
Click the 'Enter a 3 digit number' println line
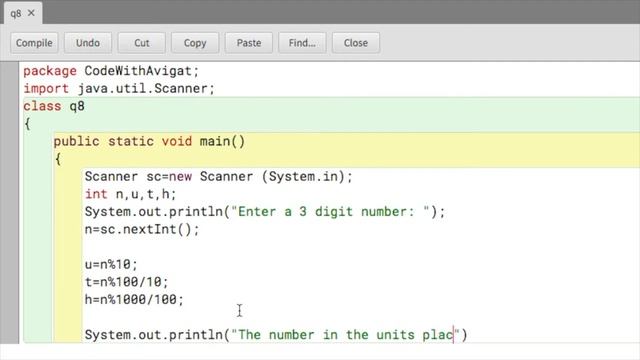(264, 212)
